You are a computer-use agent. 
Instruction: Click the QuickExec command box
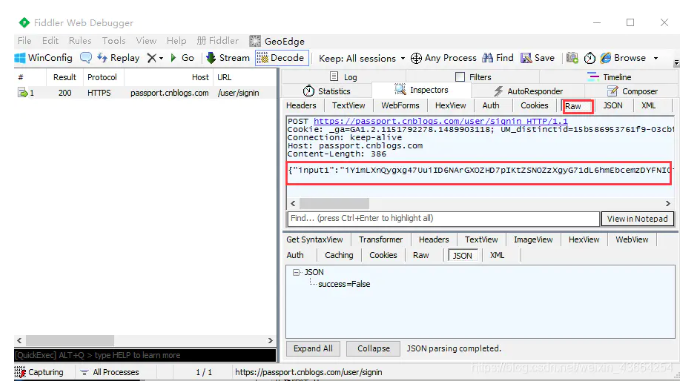145,355
